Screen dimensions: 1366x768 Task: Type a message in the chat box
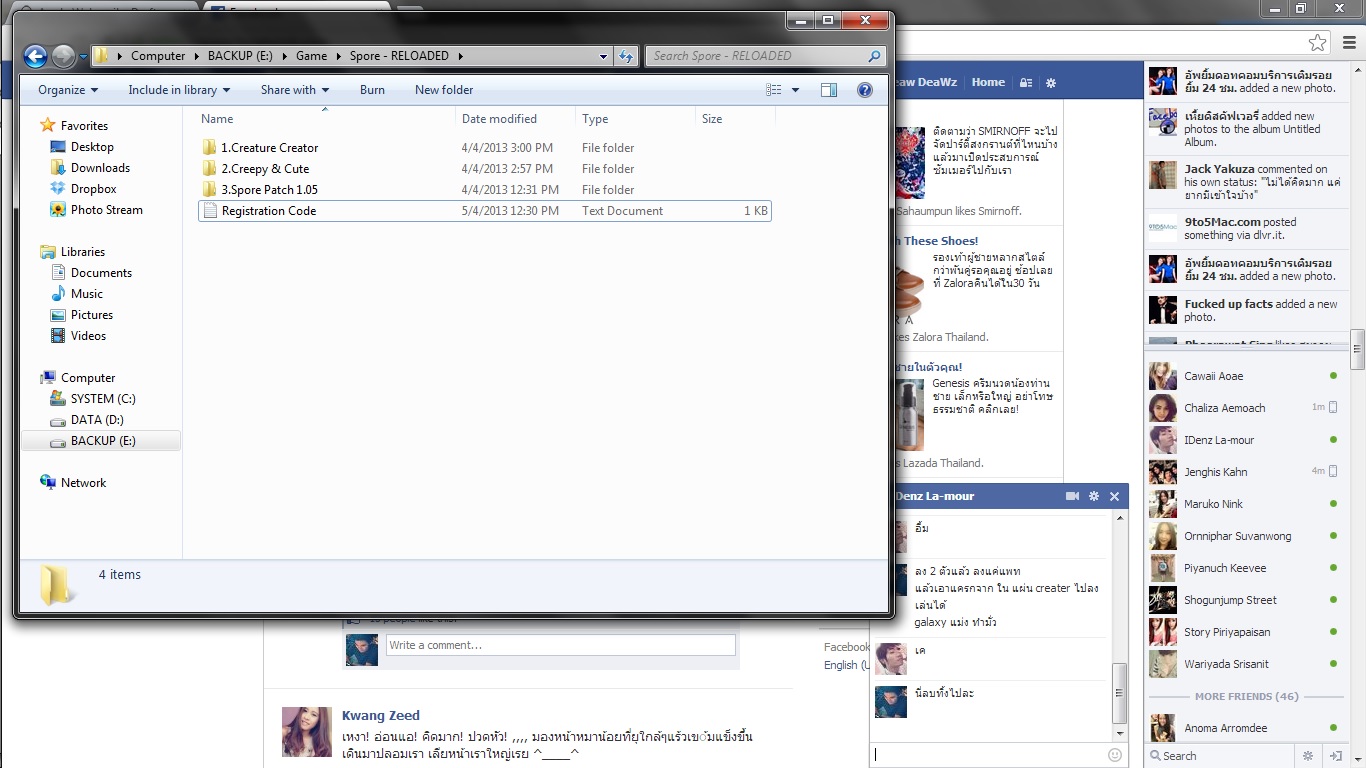pos(988,755)
